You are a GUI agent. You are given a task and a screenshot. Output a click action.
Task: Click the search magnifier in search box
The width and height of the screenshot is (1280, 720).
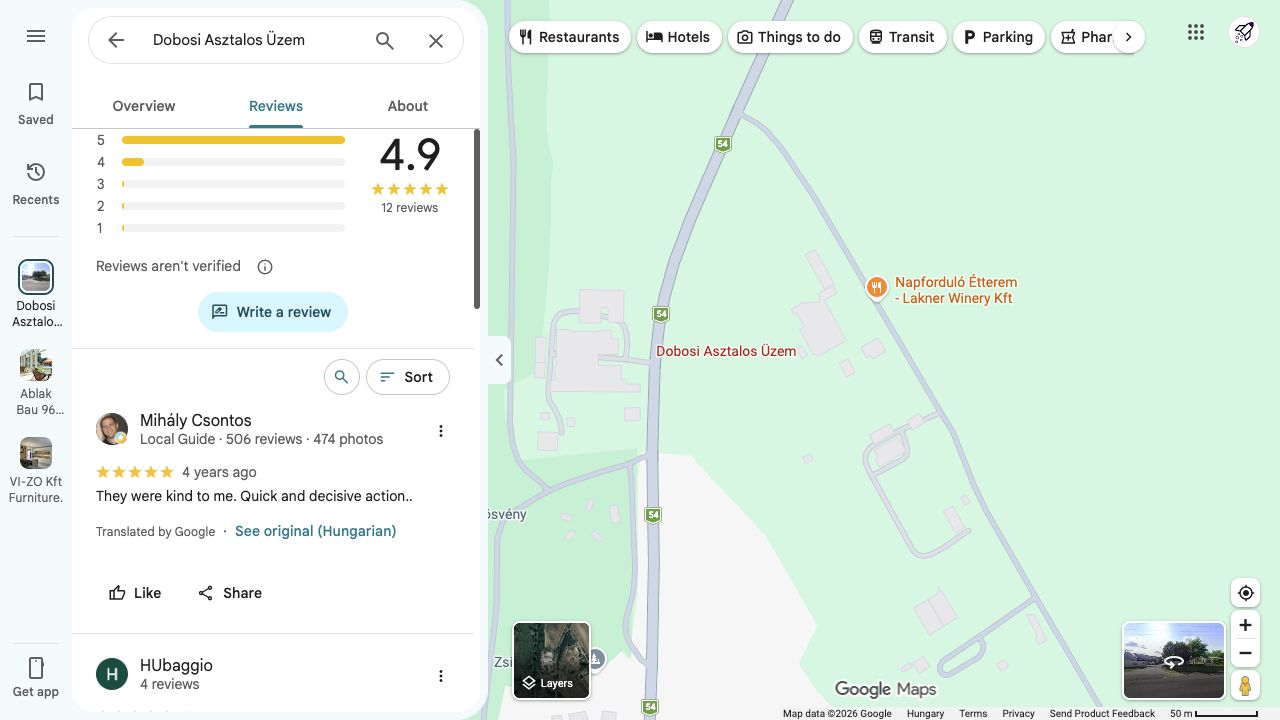(x=385, y=40)
